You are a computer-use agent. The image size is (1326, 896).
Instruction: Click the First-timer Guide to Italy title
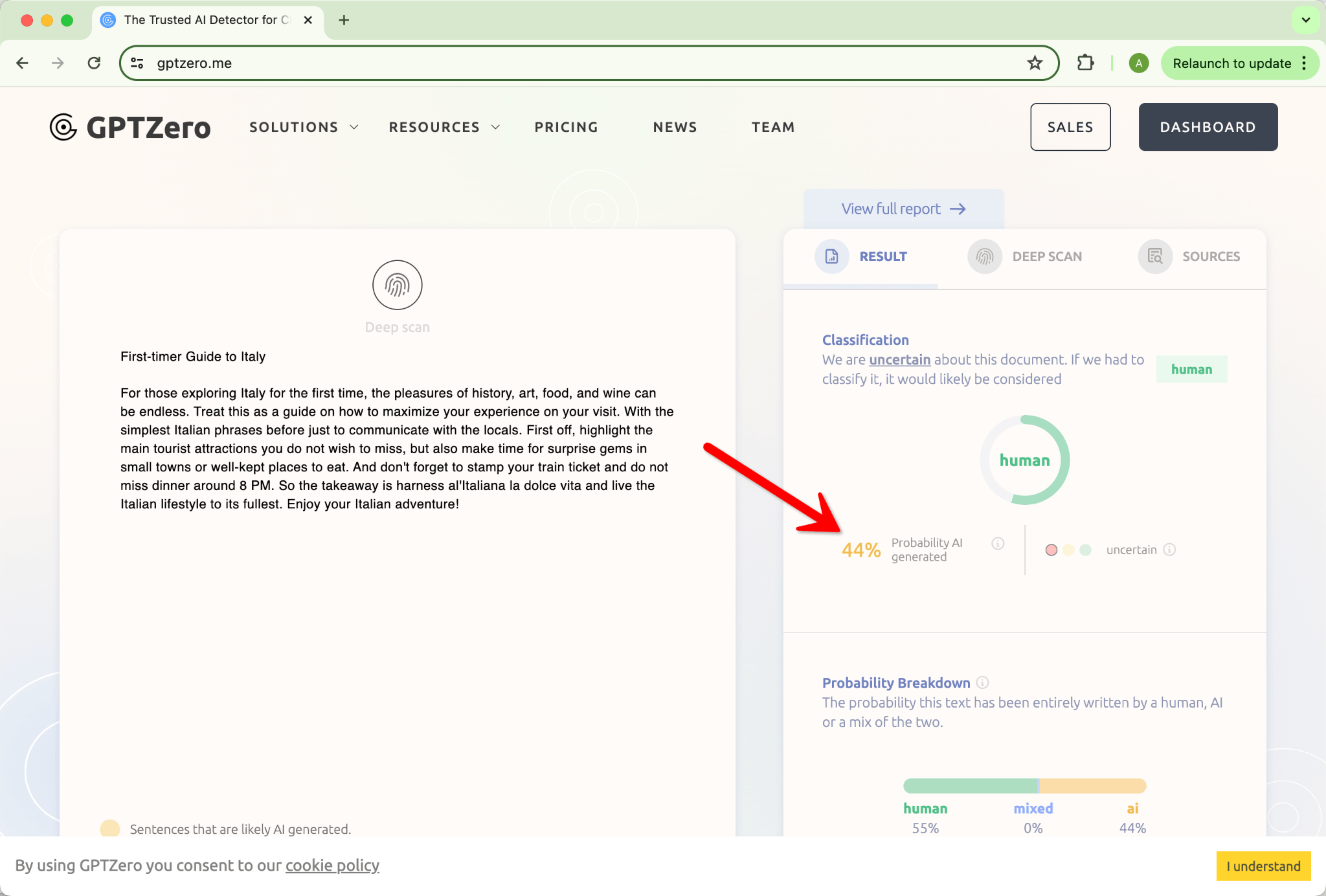click(193, 357)
